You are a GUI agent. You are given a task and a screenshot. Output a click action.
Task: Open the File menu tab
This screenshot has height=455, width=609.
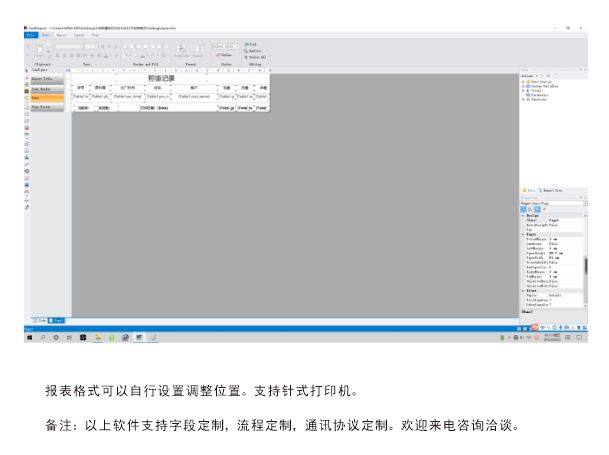(x=31, y=35)
